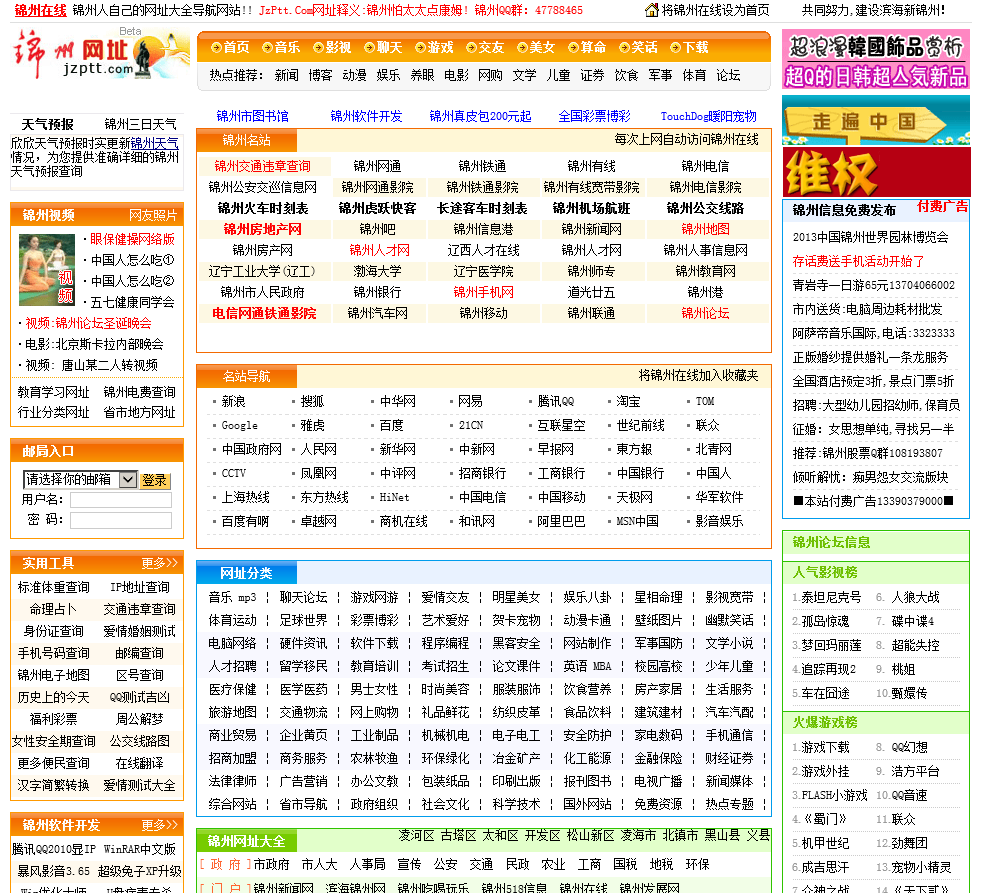The width and height of the screenshot is (982, 893).
Task: Click 将锦州在线加入收藏夹 link
Action: tap(698, 376)
